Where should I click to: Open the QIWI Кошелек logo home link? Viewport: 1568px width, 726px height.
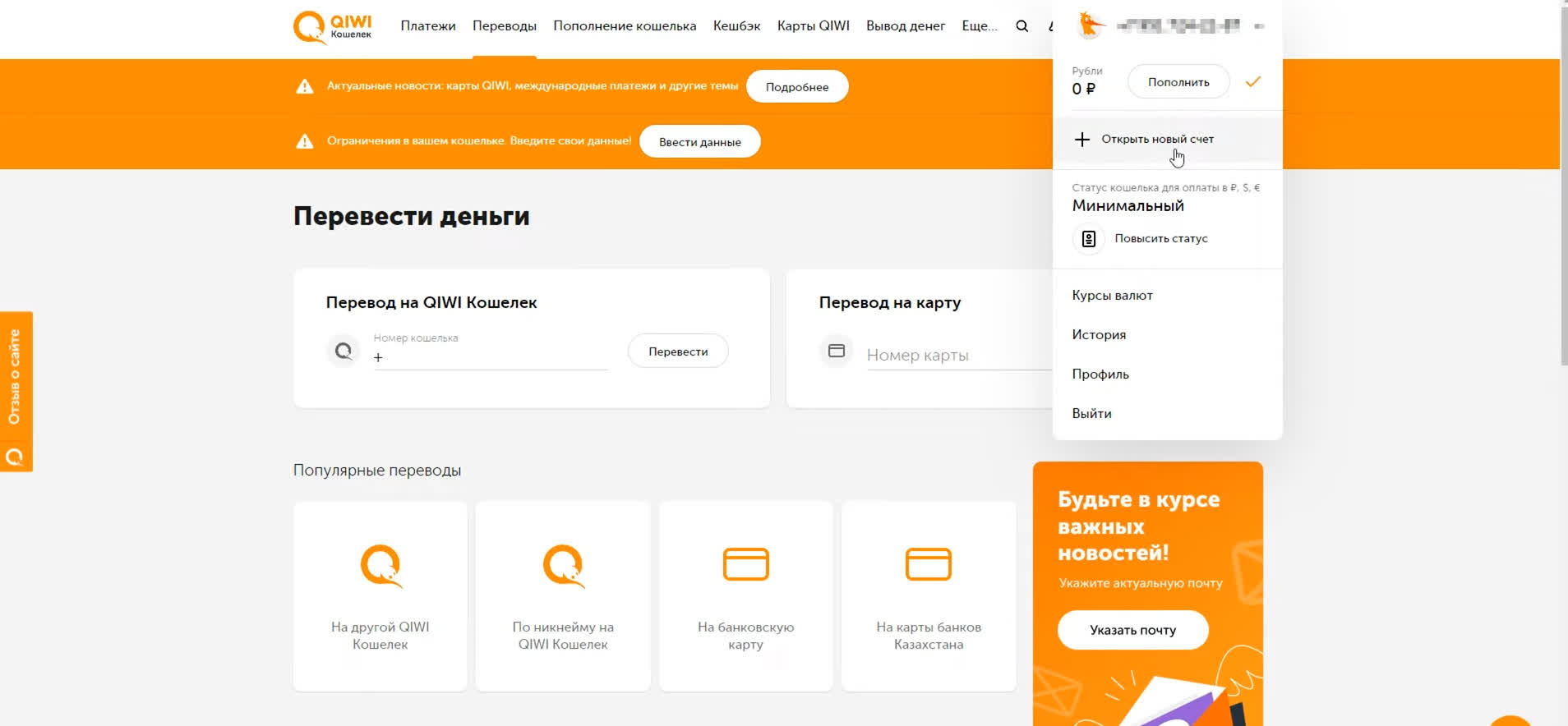(x=333, y=26)
